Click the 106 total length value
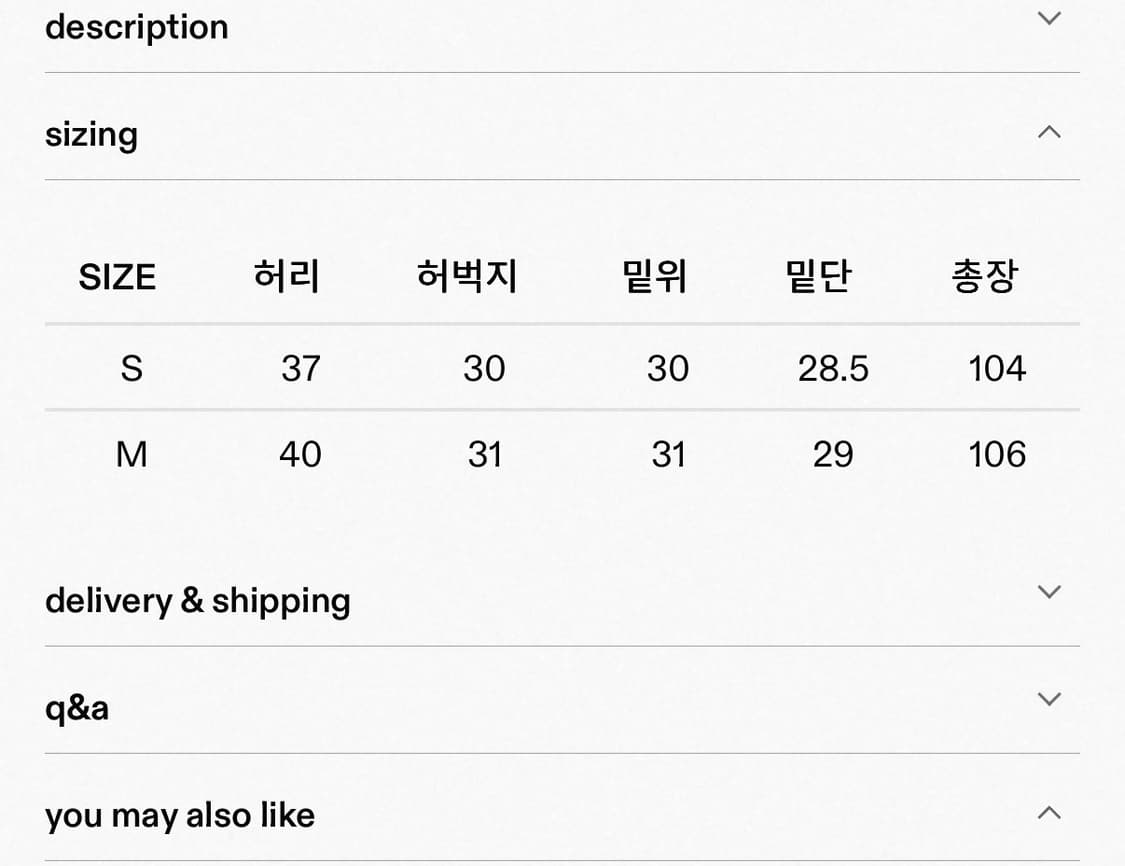The image size is (1125, 866). click(x=997, y=455)
